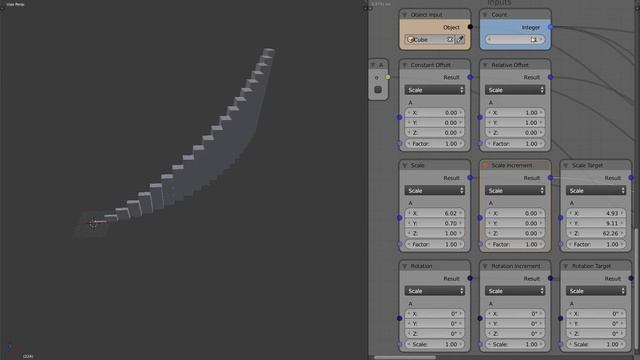Click the Result output socket of Scale Increment node

tap(551, 178)
